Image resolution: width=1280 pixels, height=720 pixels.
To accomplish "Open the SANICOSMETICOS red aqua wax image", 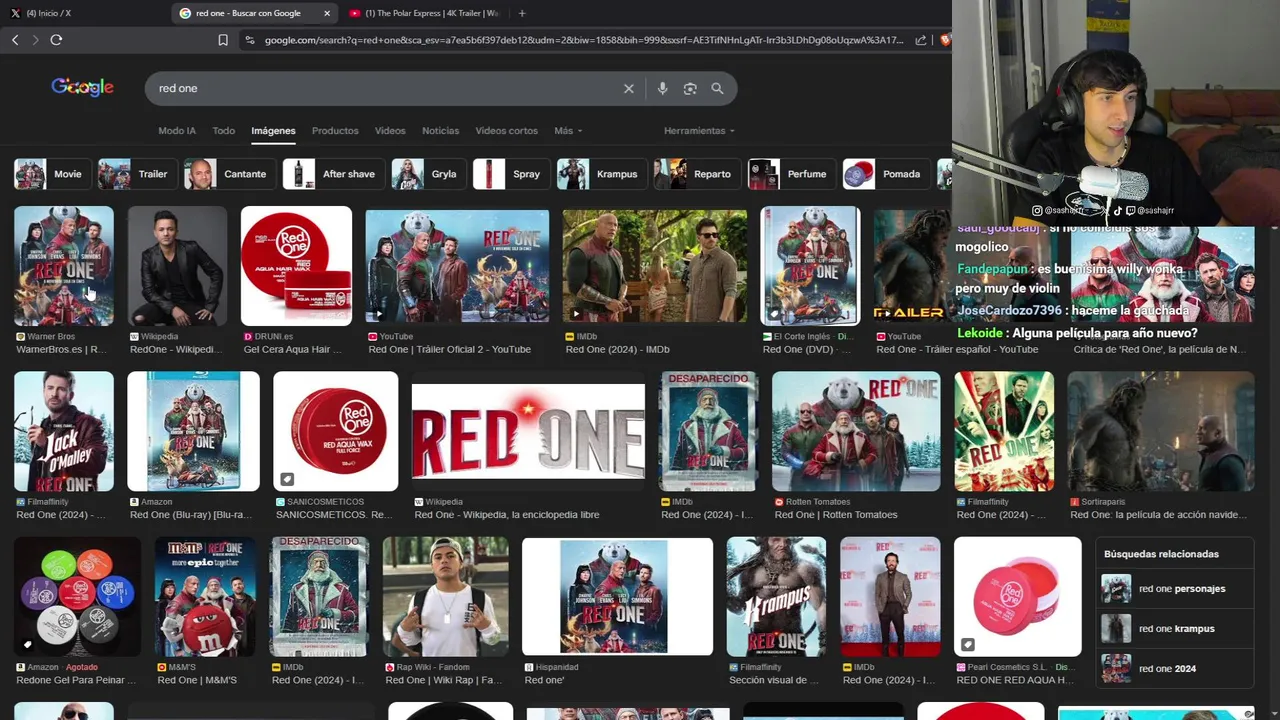I will 335,431.
